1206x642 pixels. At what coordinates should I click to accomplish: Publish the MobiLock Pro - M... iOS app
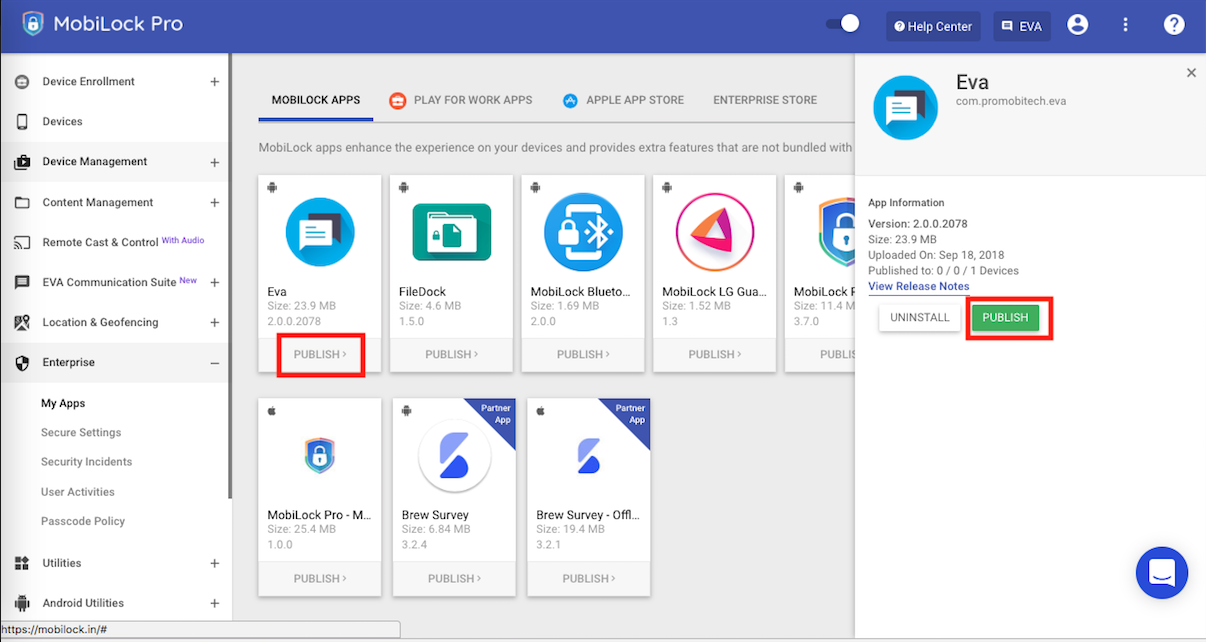click(x=320, y=578)
